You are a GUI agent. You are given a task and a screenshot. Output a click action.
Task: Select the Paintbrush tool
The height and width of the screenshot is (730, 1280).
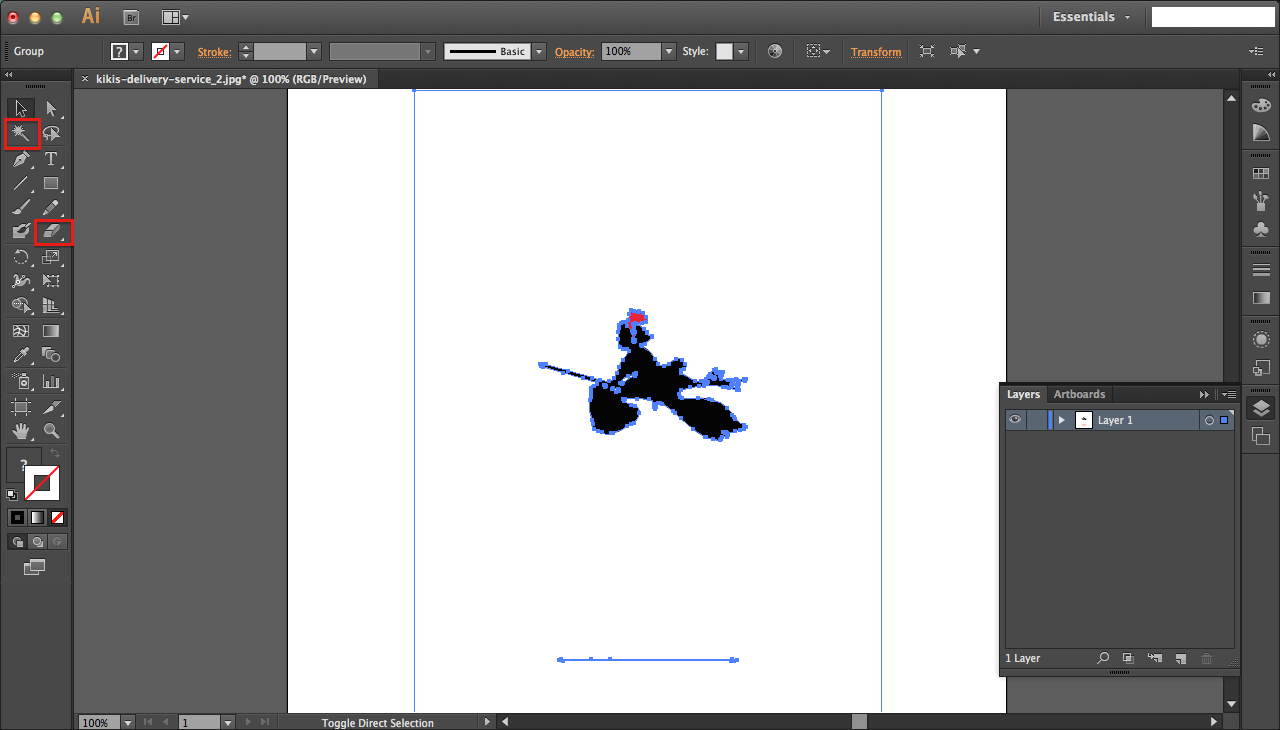point(21,208)
